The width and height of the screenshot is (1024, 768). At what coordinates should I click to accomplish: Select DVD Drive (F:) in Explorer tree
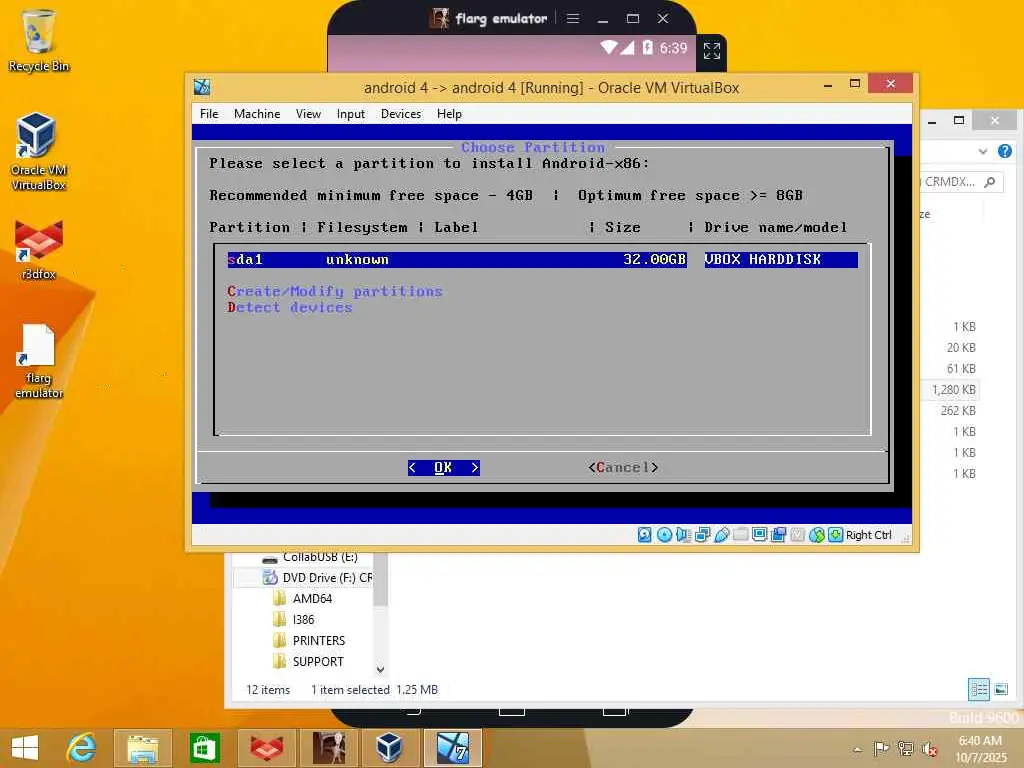coord(317,577)
